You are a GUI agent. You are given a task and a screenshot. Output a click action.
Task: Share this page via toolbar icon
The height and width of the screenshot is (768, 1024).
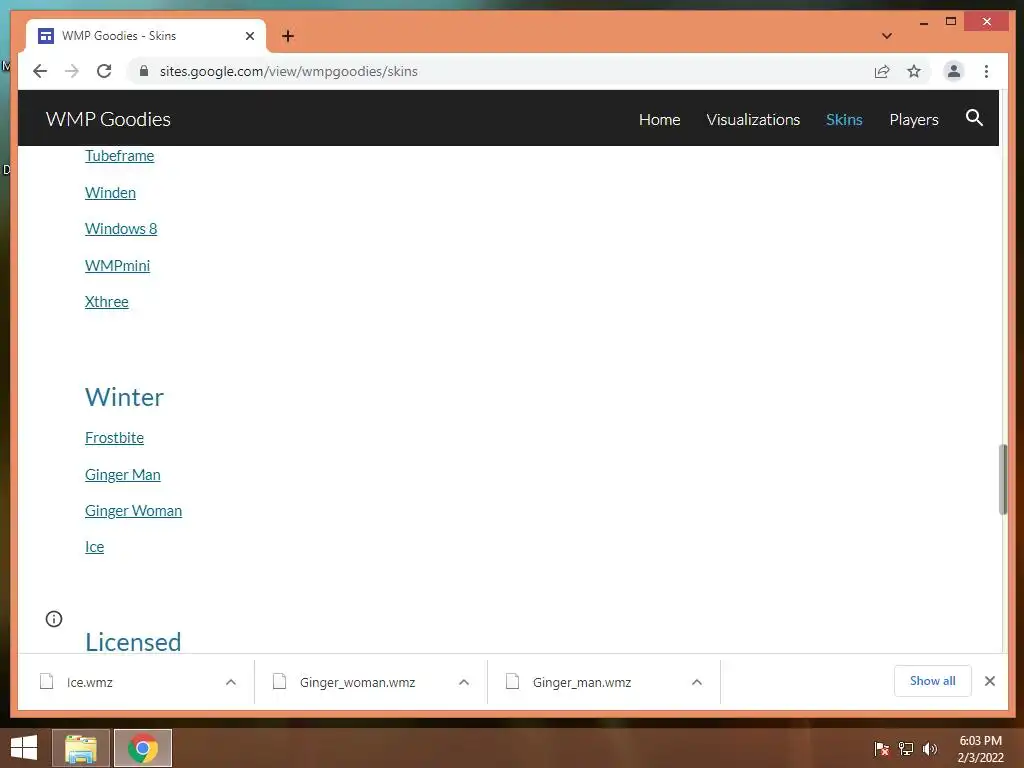[882, 72]
